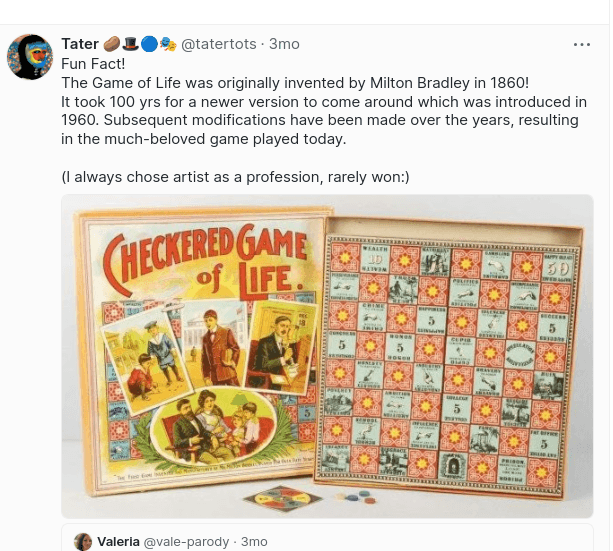Click the blue circle emoji in the name
The image size is (613, 551).
tap(149, 44)
